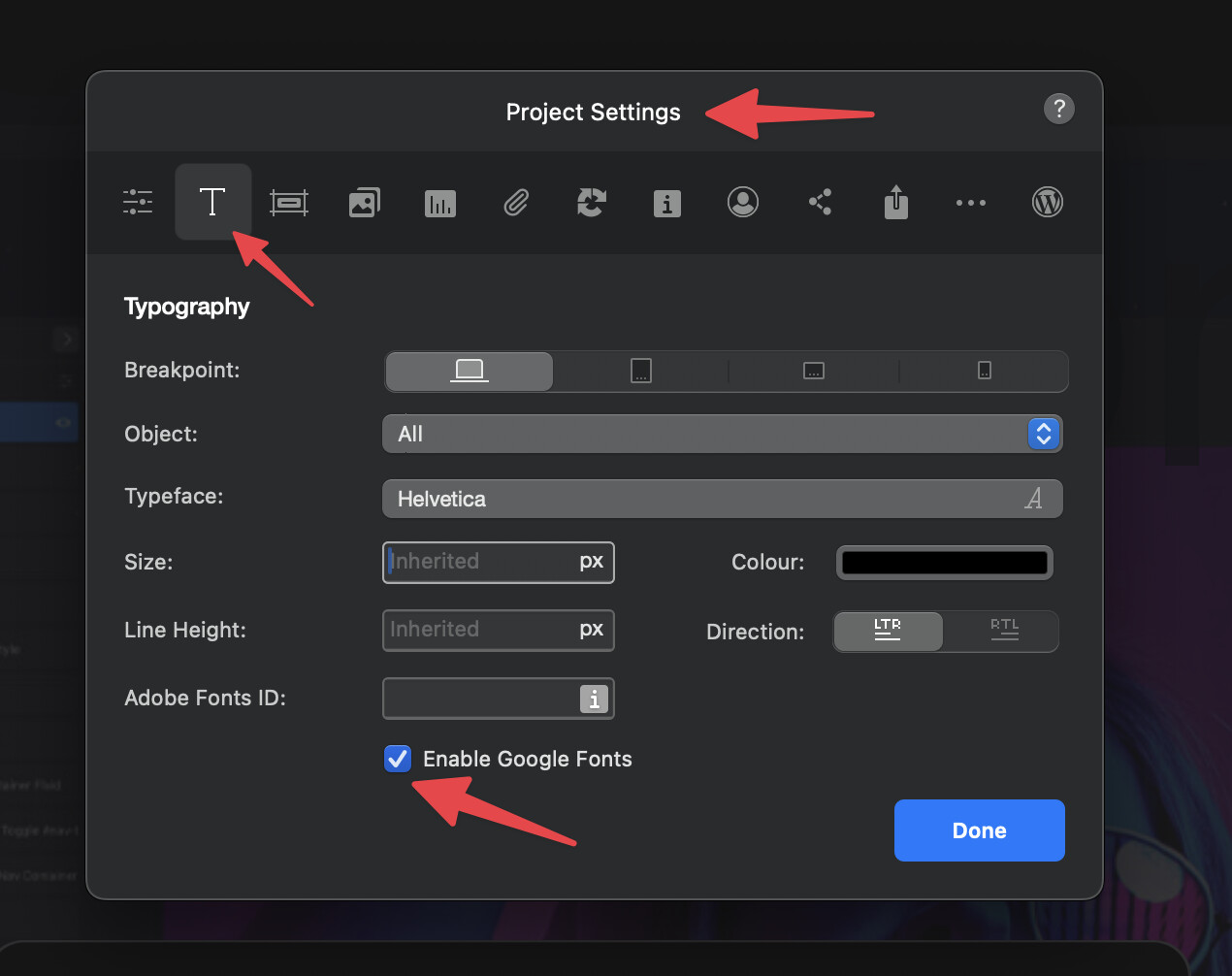This screenshot has width=1232, height=976.
Task: Open the general settings sliders tab
Action: pos(138,202)
